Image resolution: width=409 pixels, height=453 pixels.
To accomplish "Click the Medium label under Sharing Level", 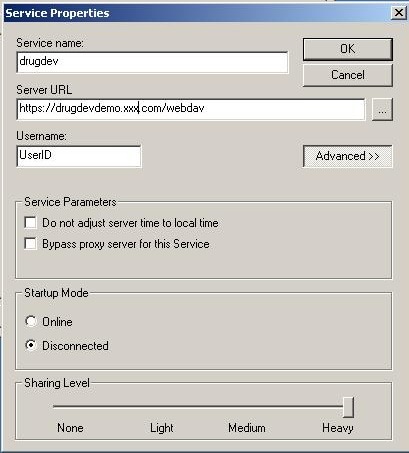I will (x=247, y=428).
